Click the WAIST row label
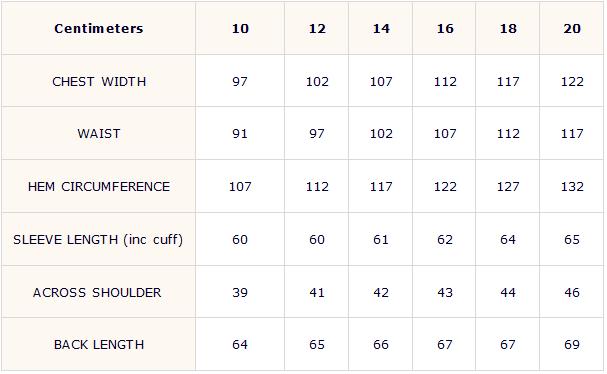Image resolution: width=607 pixels, height=374 pixels. coord(99,134)
